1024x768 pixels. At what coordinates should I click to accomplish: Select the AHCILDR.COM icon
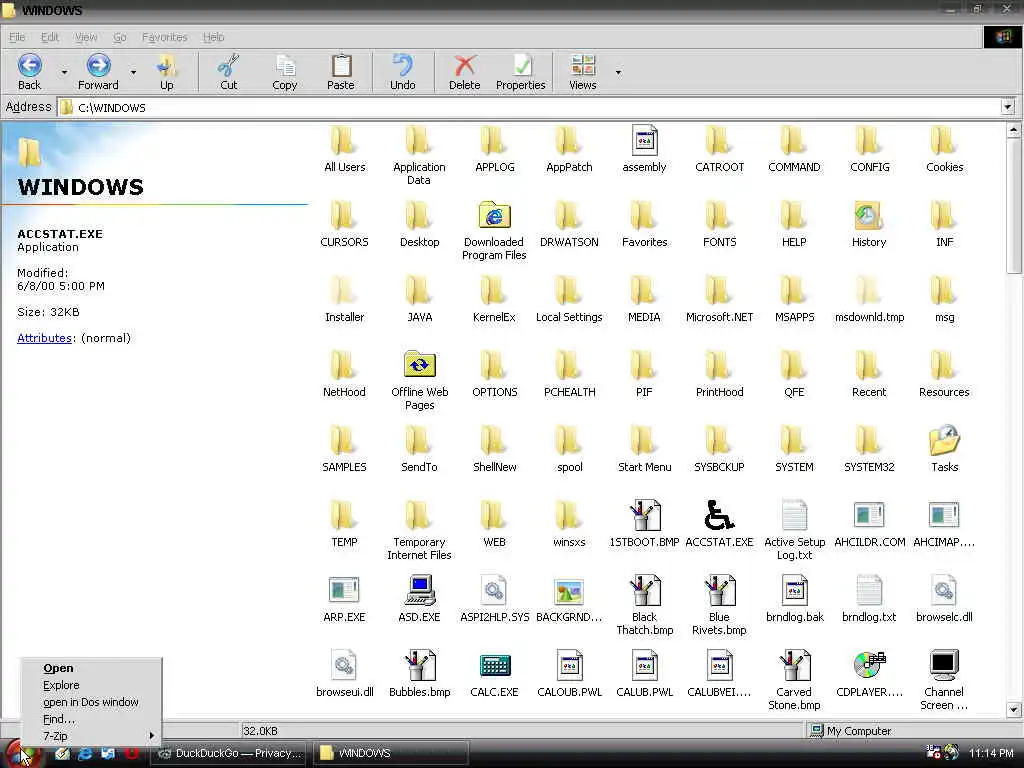[x=869, y=515]
